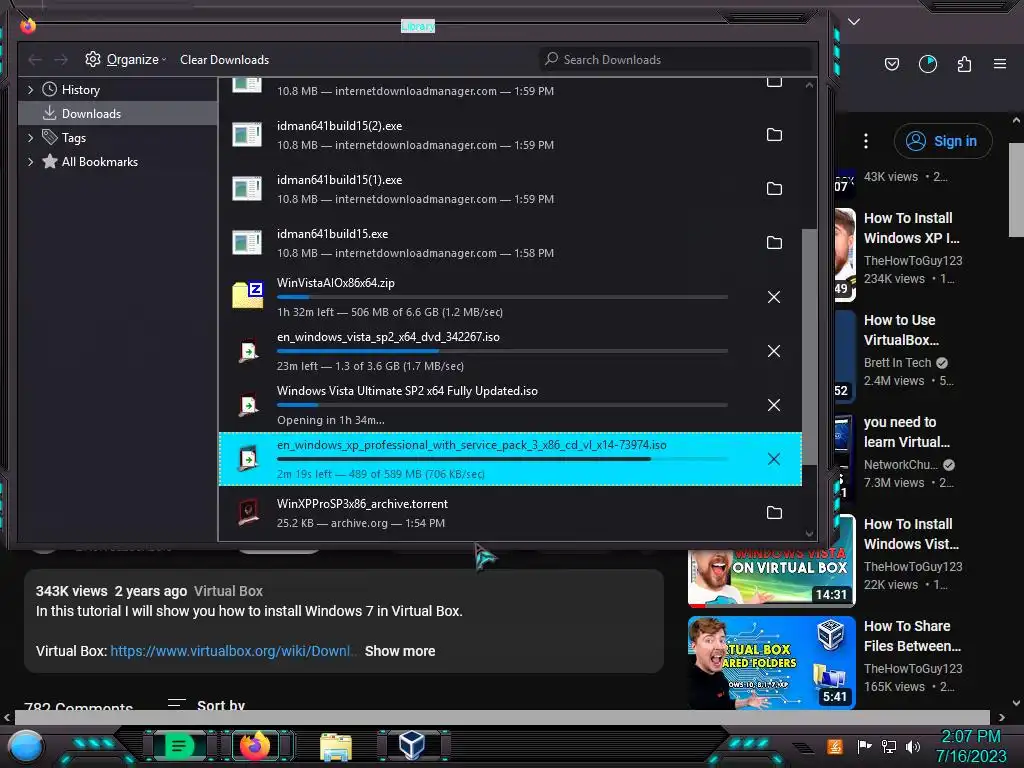Cancel Windows Vista Ultimate SP2 x64 download
The image size is (1024, 768).
coord(774,405)
